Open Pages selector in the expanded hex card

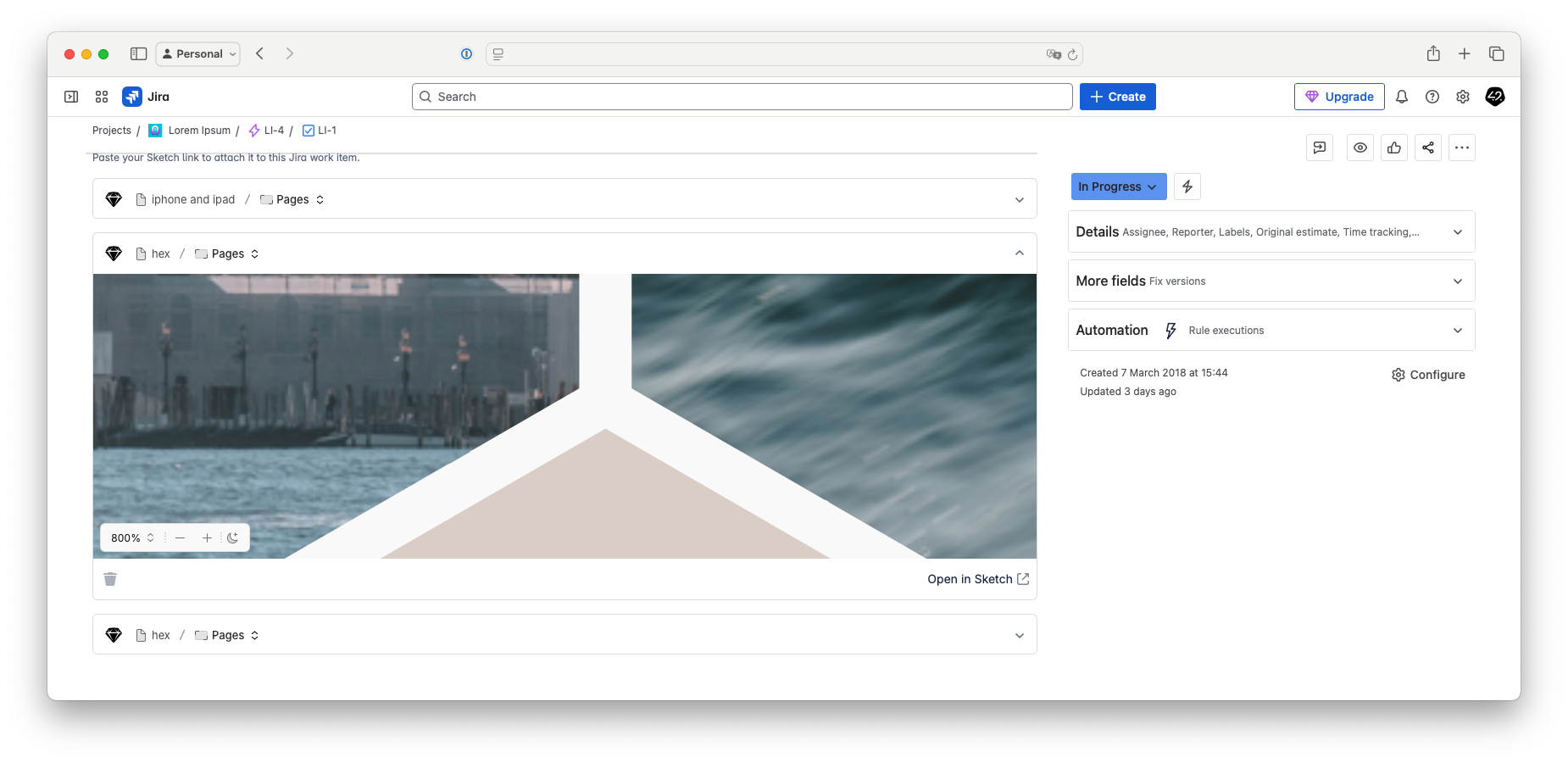[x=227, y=253]
